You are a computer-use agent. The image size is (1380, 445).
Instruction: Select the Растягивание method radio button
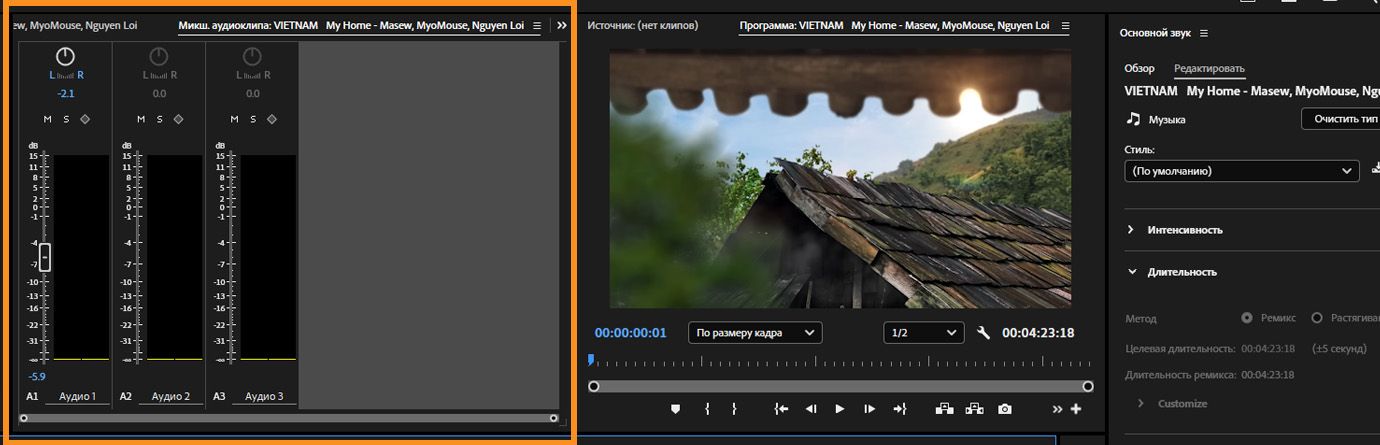pyautogui.click(x=1316, y=318)
